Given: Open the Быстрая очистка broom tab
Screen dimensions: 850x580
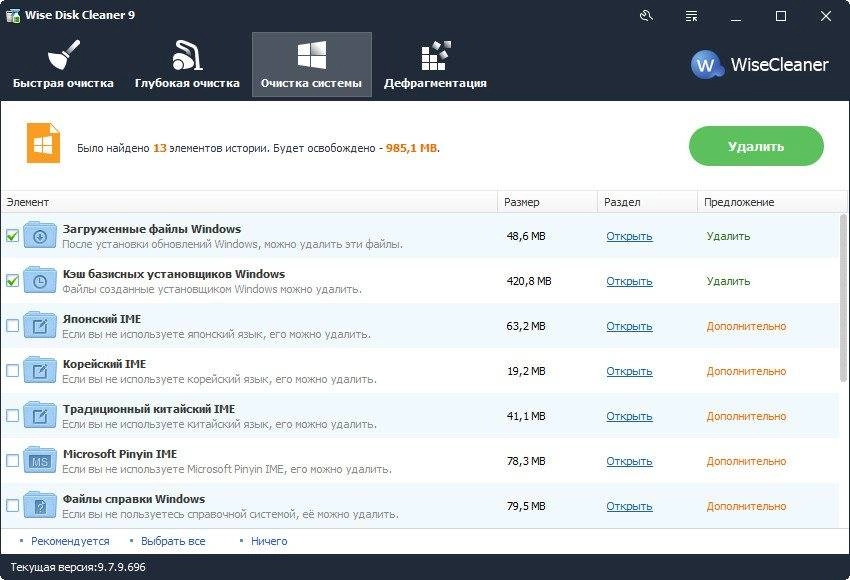Looking at the screenshot, I should pos(63,65).
